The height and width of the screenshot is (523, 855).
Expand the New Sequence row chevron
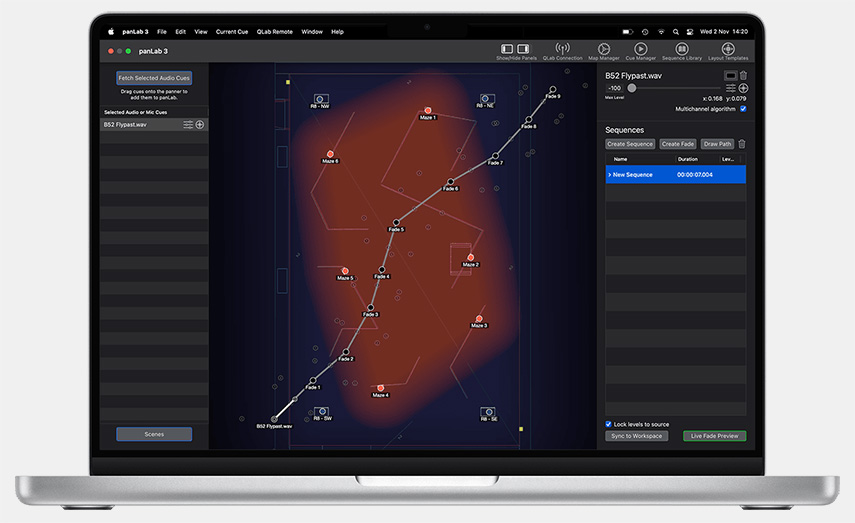610,175
